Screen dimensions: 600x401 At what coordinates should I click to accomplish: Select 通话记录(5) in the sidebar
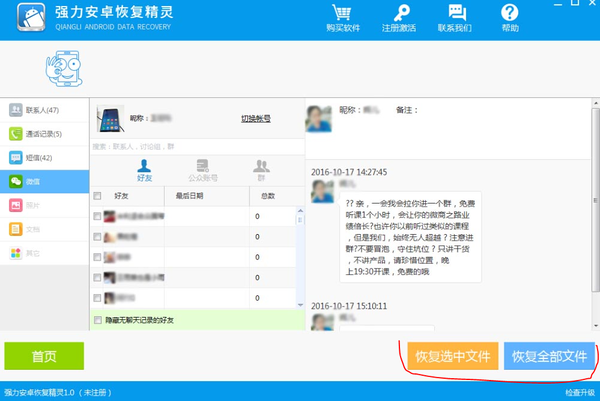click(x=44, y=134)
